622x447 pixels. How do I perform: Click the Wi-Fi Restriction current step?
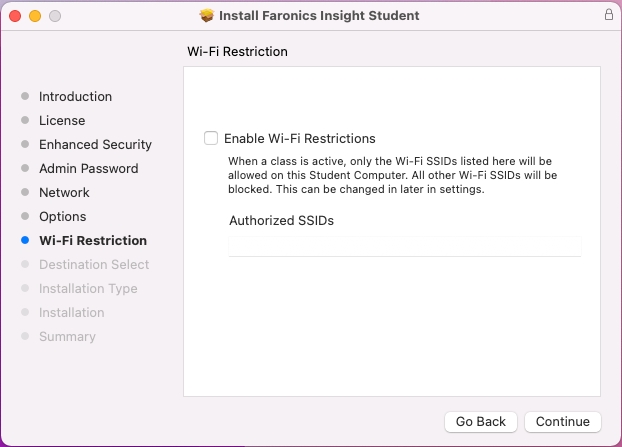tap(92, 241)
